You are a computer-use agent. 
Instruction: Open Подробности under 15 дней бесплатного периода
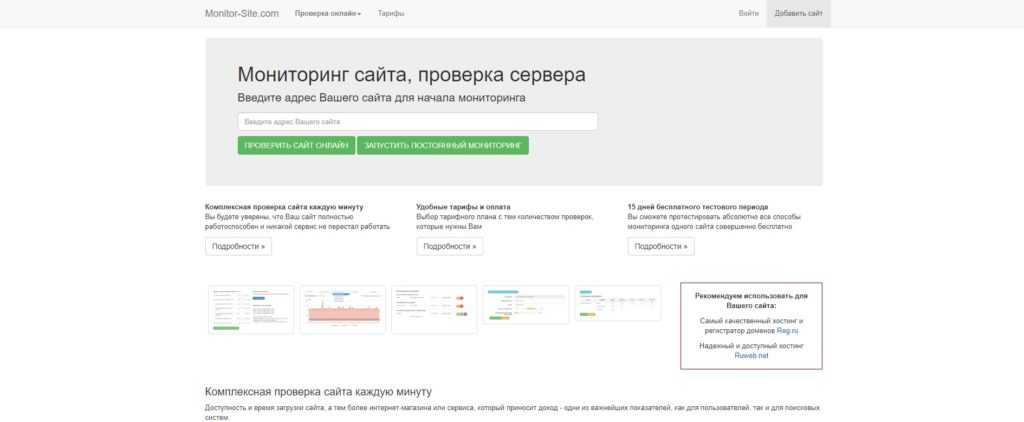661,246
